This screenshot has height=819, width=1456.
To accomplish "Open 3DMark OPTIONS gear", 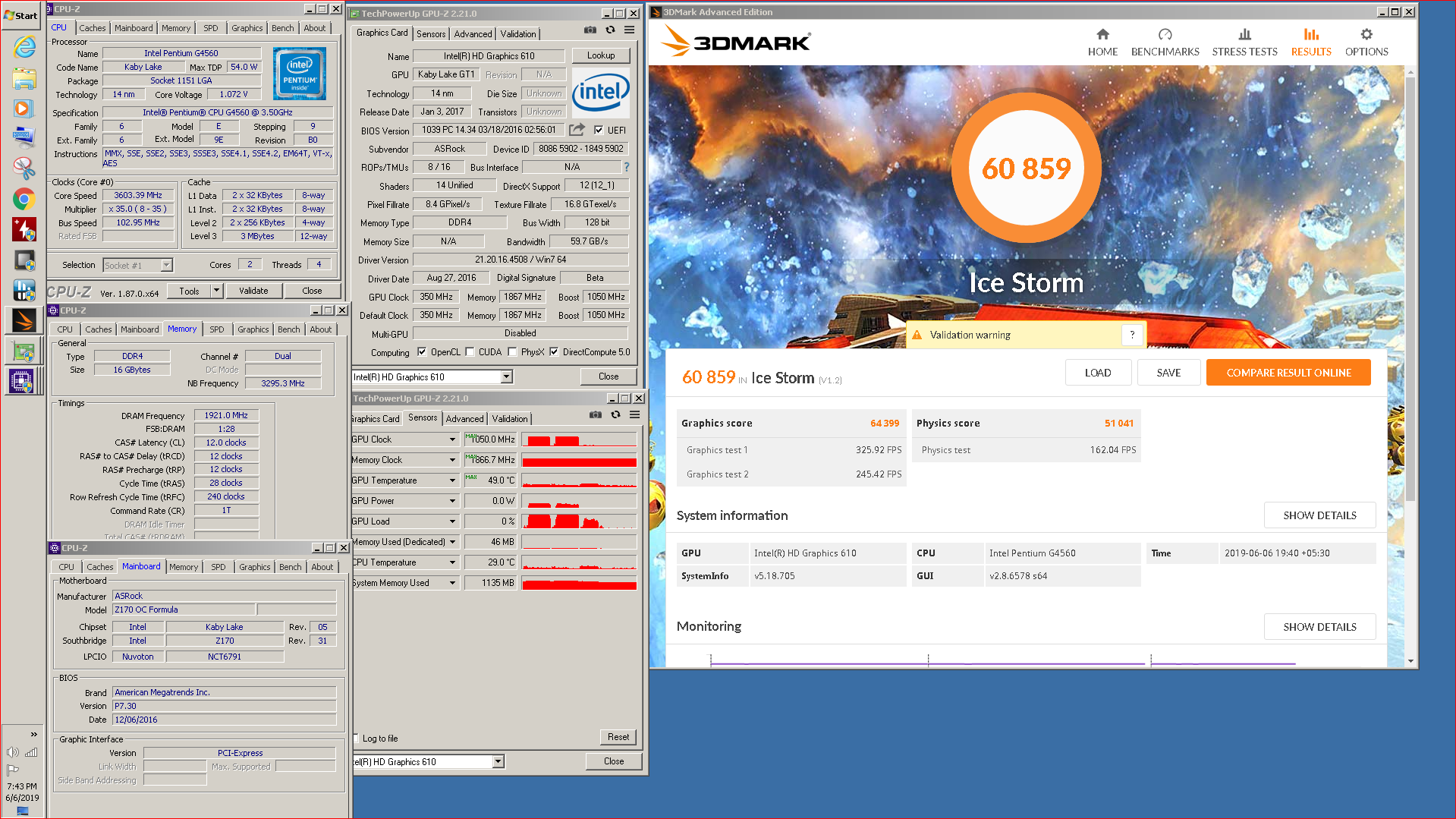I will (x=1366, y=43).
